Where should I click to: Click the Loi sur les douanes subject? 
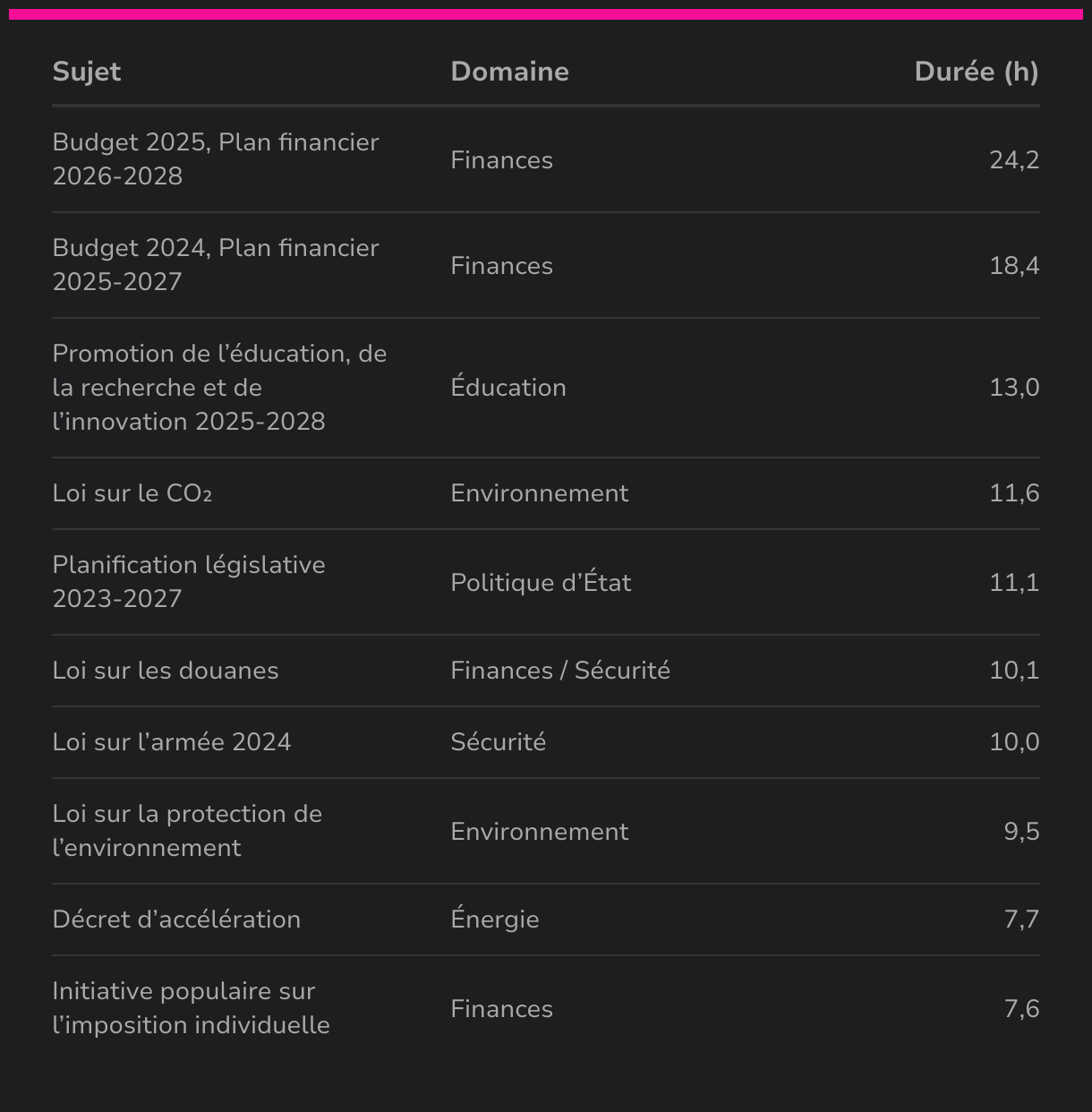(166, 671)
